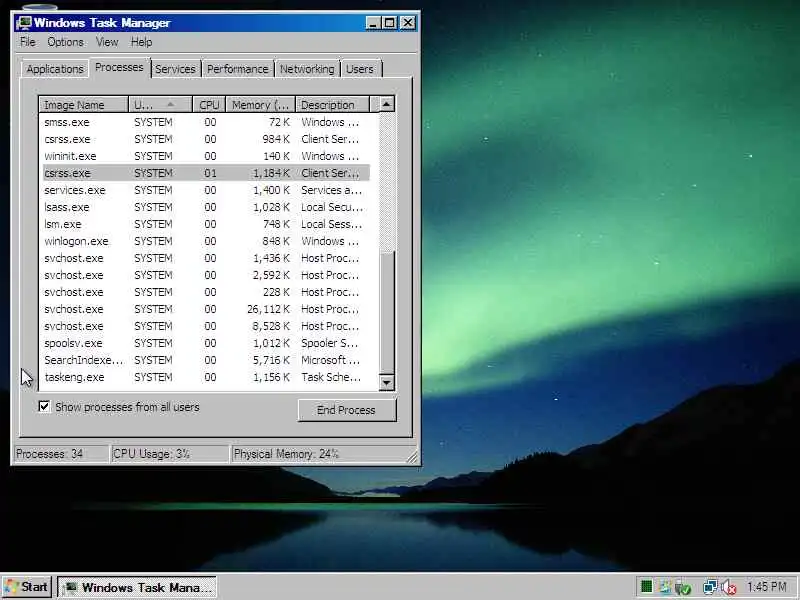Select svchost.exe using 2,592 K memory
The width and height of the screenshot is (800, 600).
[206, 275]
